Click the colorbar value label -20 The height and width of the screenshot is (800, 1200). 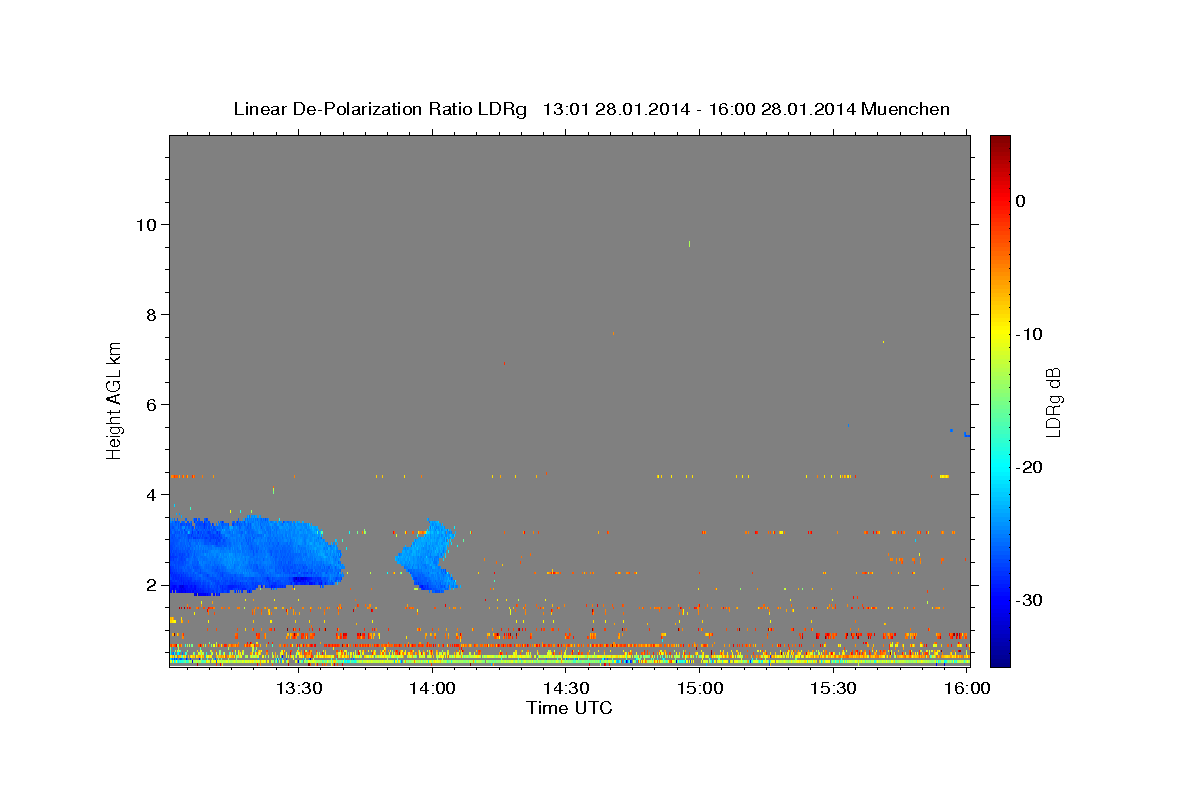pyautogui.click(x=1030, y=467)
